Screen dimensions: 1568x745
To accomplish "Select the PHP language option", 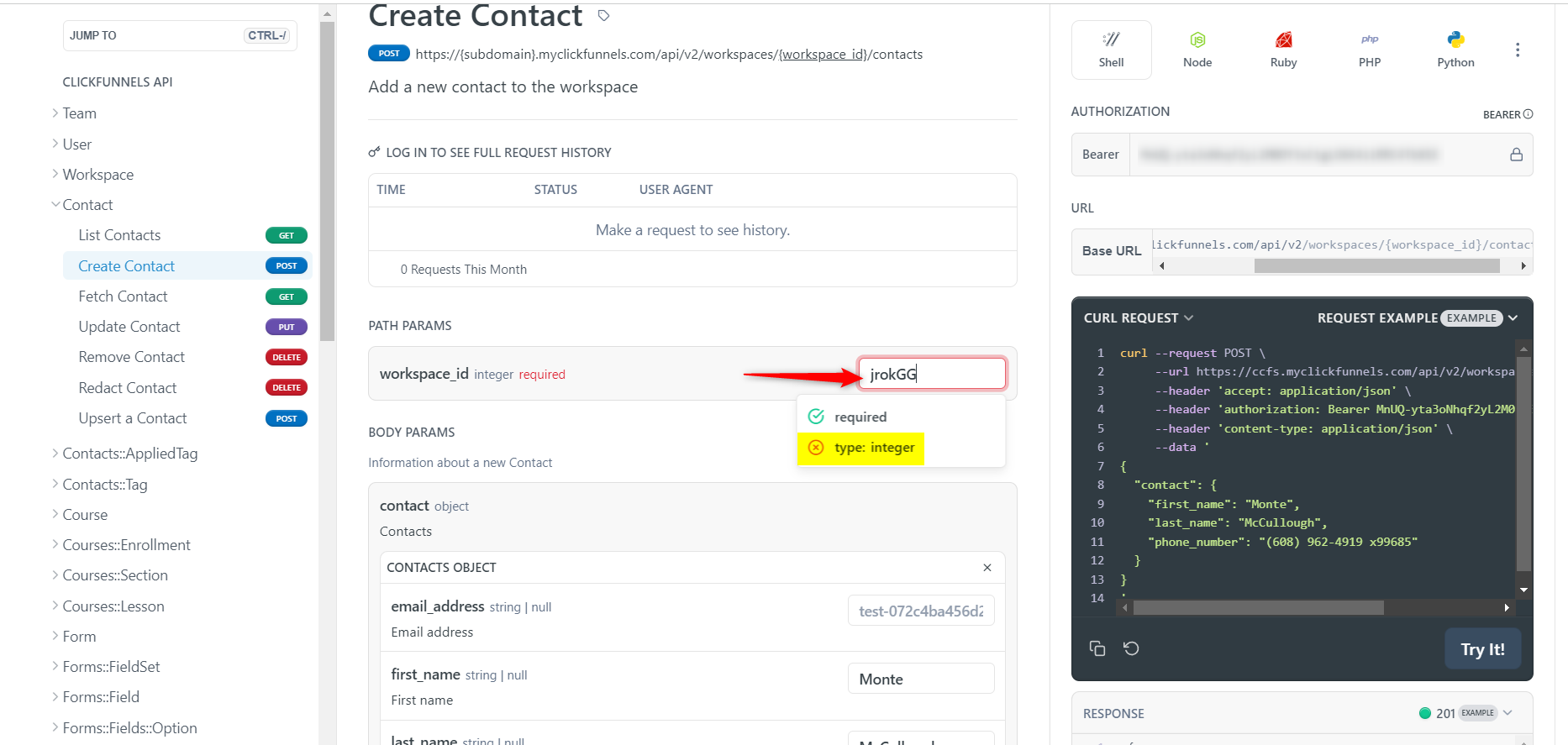I will [x=1370, y=50].
